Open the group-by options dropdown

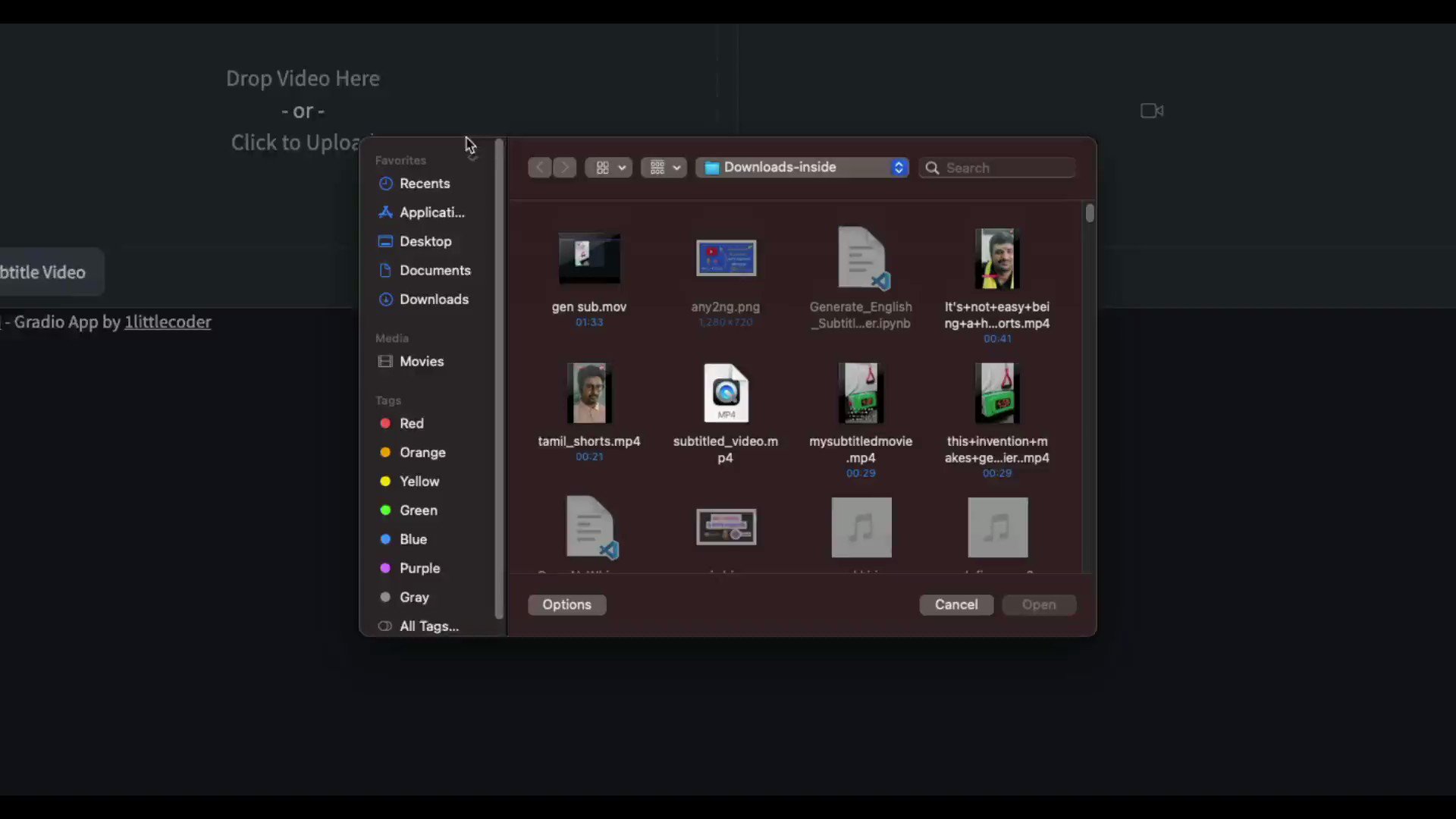(x=664, y=168)
